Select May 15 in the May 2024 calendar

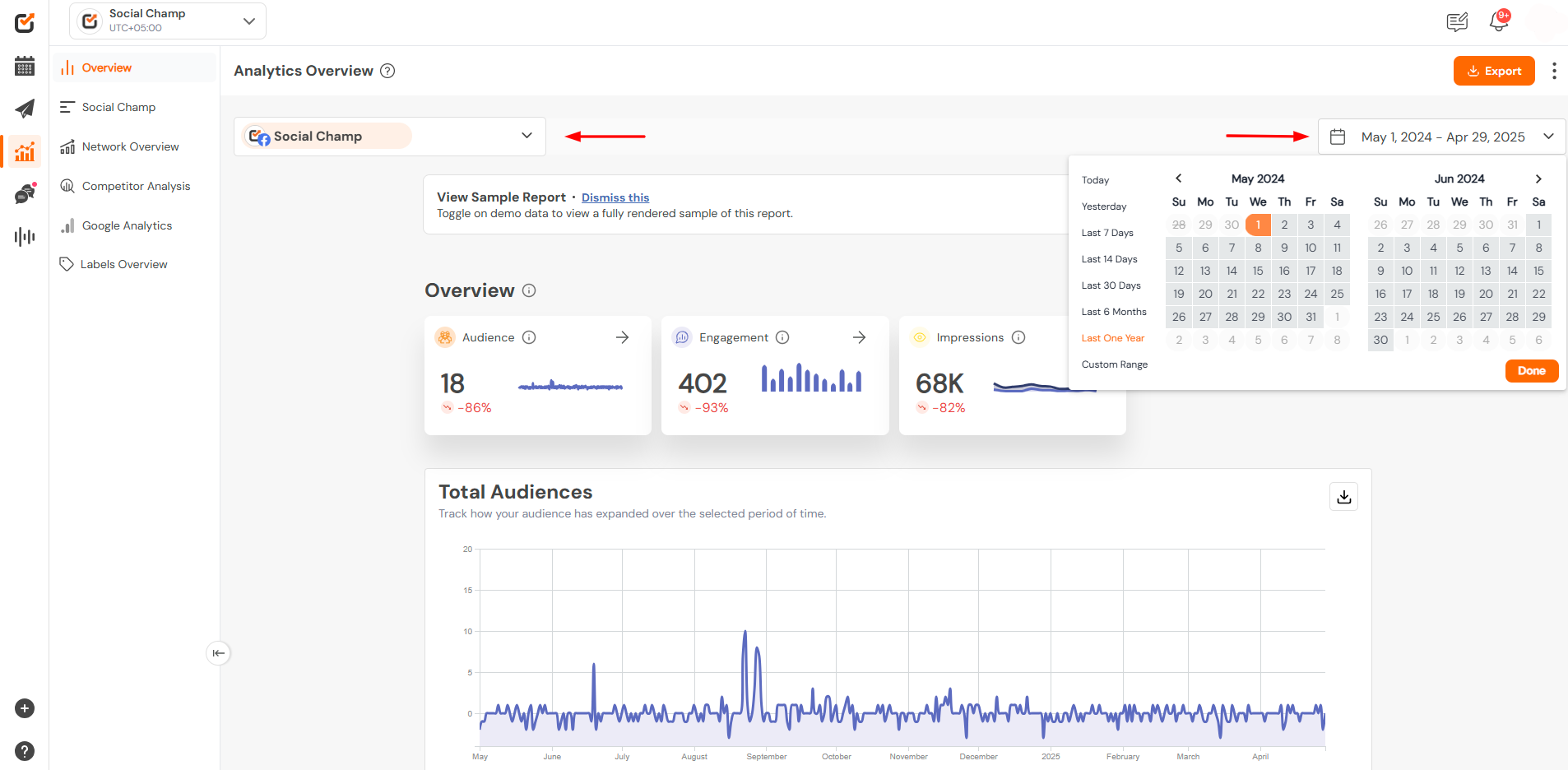click(x=1258, y=271)
